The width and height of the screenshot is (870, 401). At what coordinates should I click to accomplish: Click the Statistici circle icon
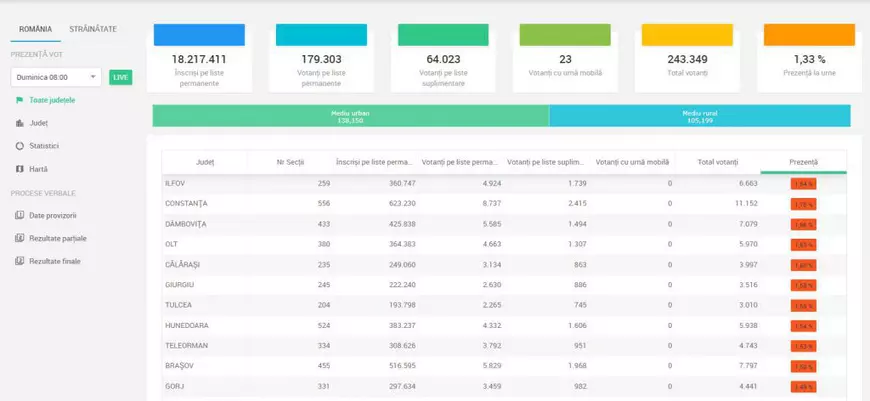[x=19, y=146]
